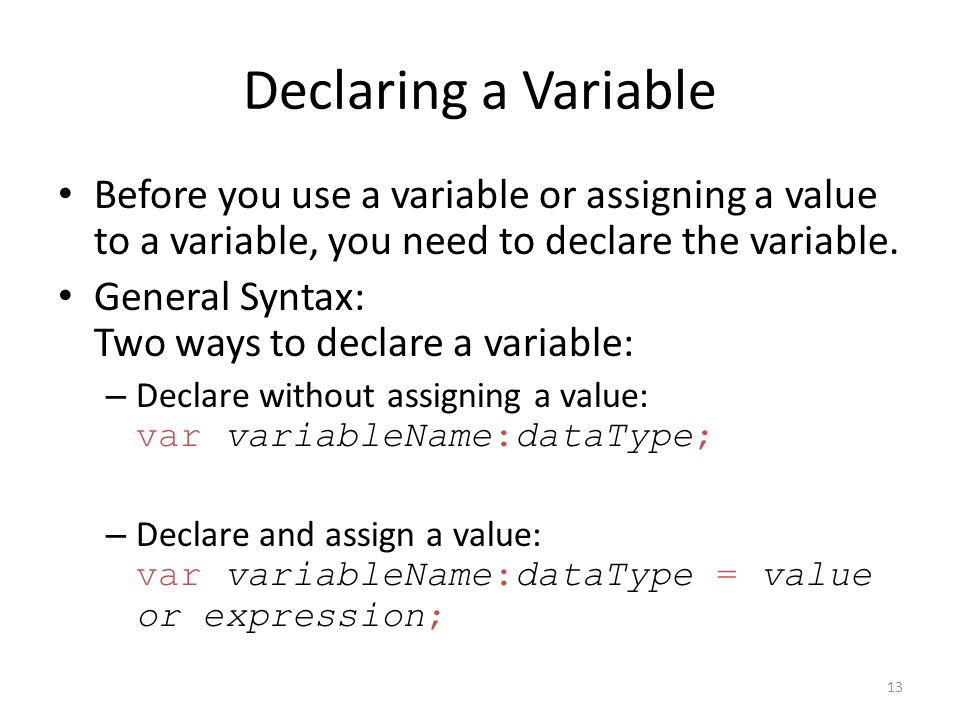This screenshot has width=960, height=720.
Task: Click variableName in the first code line
Action: coord(360,437)
